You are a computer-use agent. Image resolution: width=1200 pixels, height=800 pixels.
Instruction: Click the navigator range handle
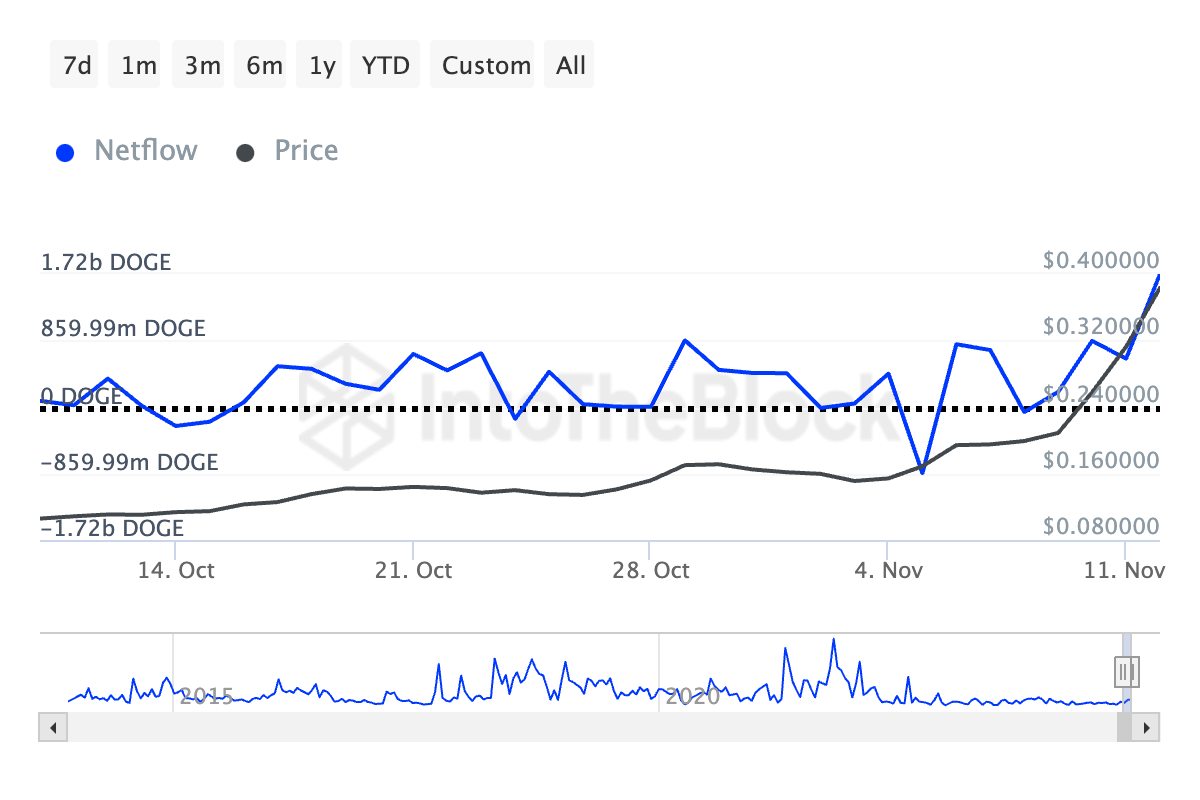[1127, 670]
